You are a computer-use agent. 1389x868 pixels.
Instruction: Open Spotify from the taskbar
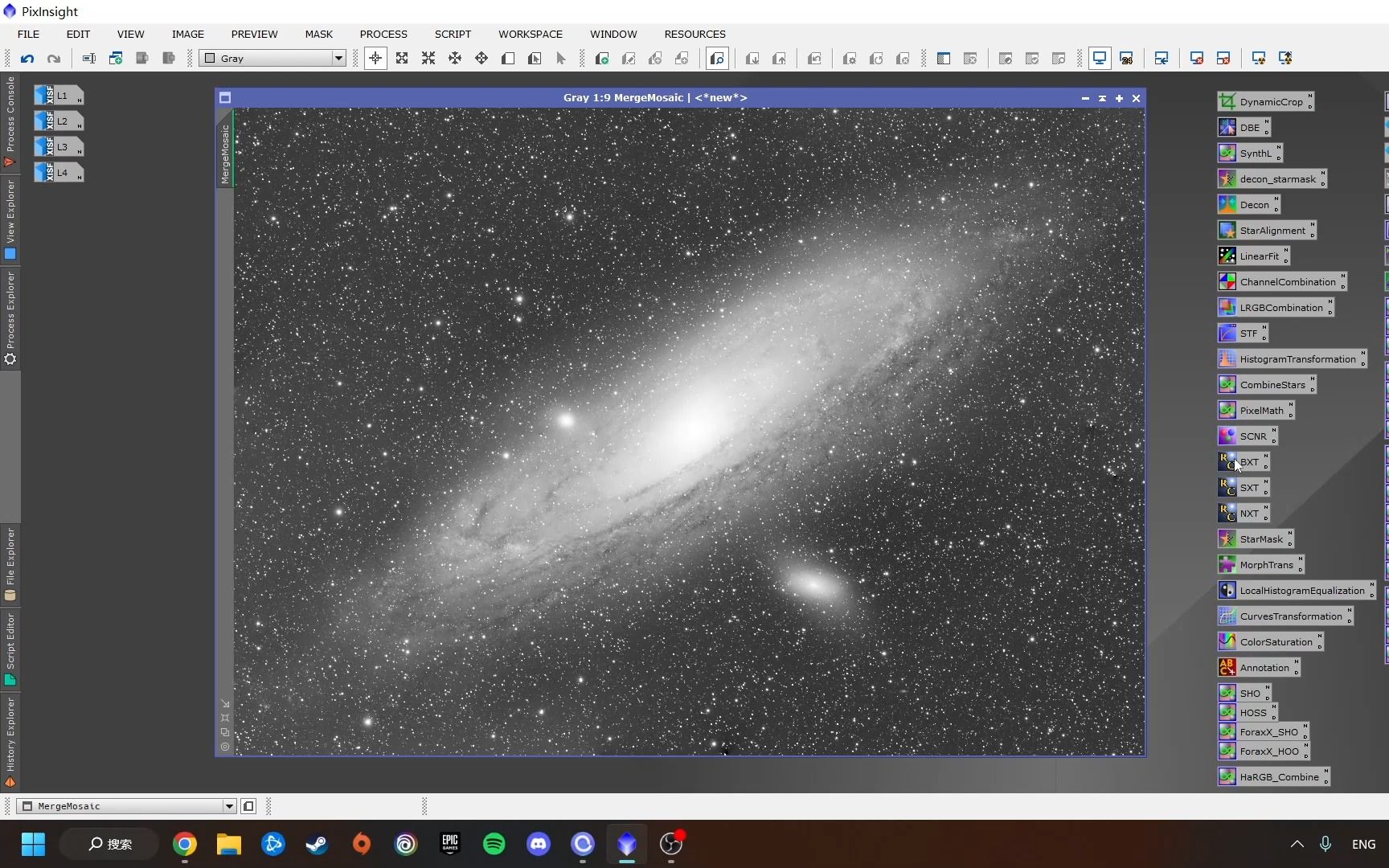click(494, 844)
